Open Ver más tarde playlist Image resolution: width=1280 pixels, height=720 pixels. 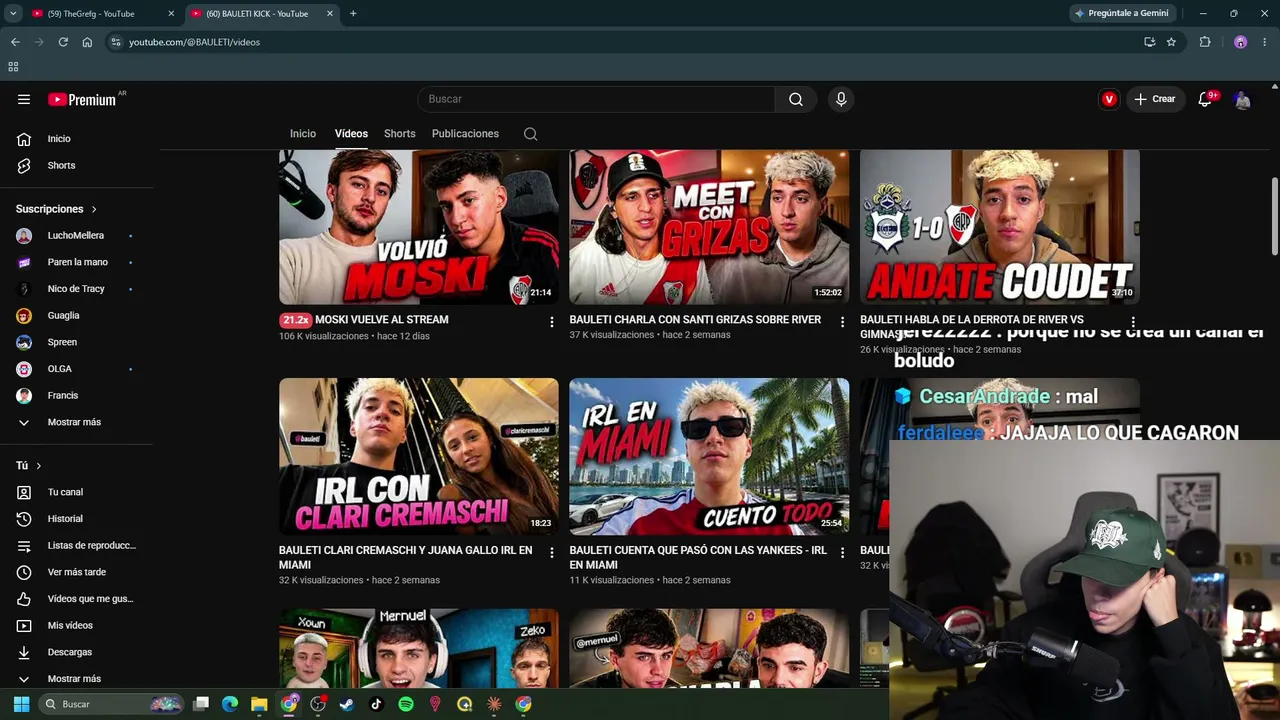76,572
